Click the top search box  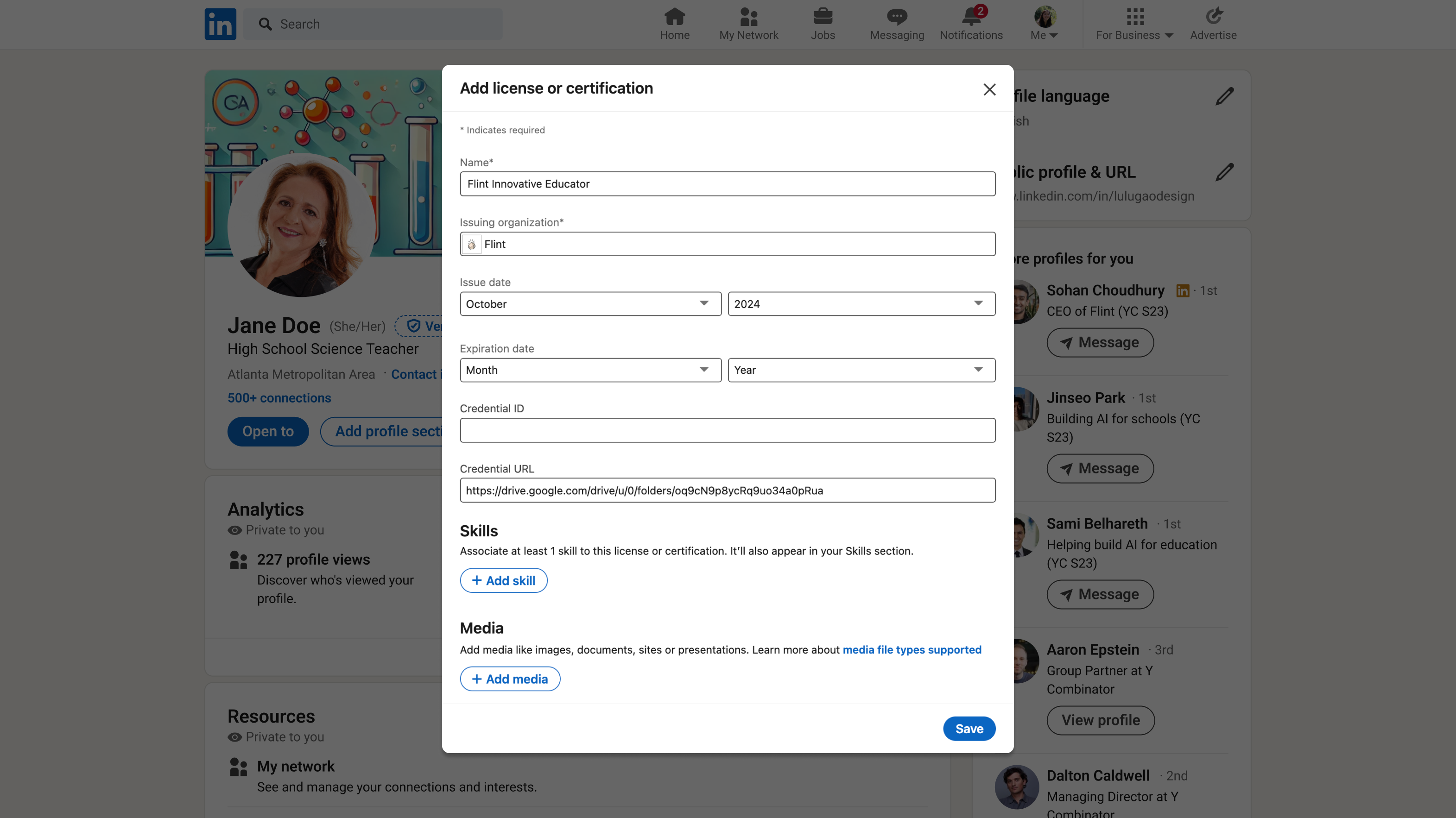tap(373, 24)
